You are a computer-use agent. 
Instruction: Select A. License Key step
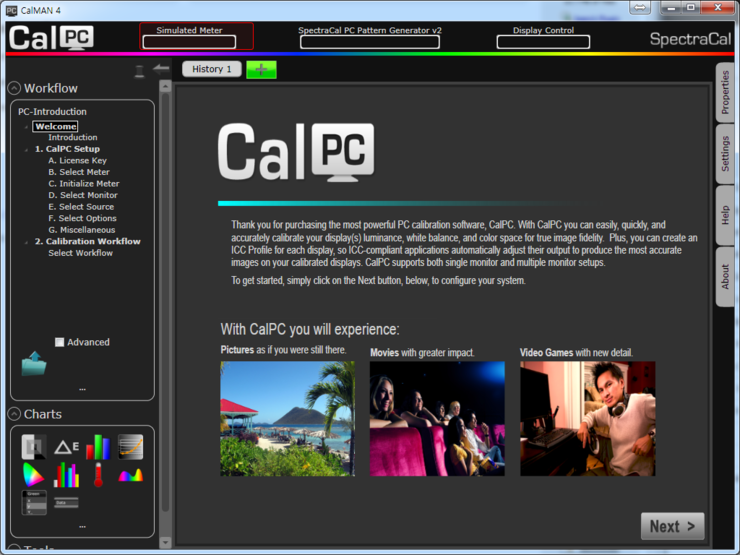pos(77,160)
